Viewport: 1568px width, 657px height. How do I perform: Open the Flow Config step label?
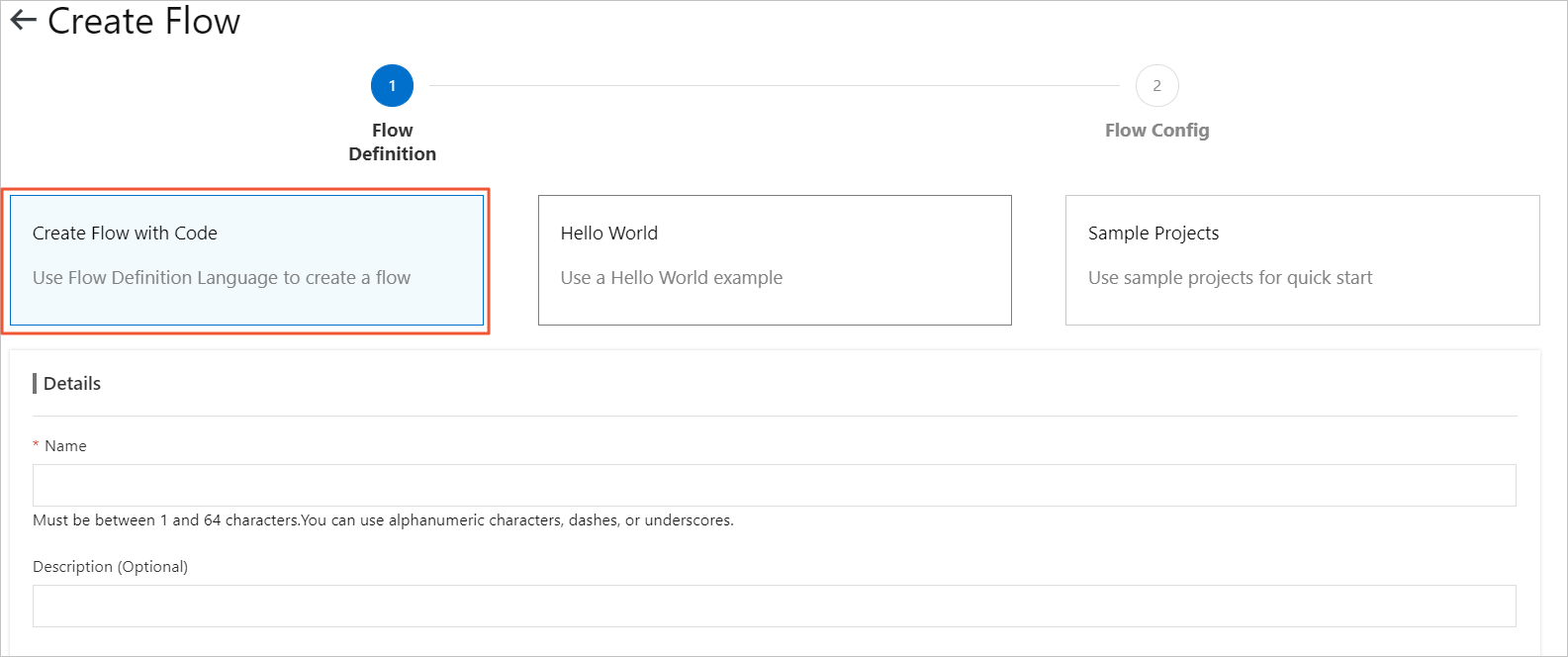coord(1156,131)
